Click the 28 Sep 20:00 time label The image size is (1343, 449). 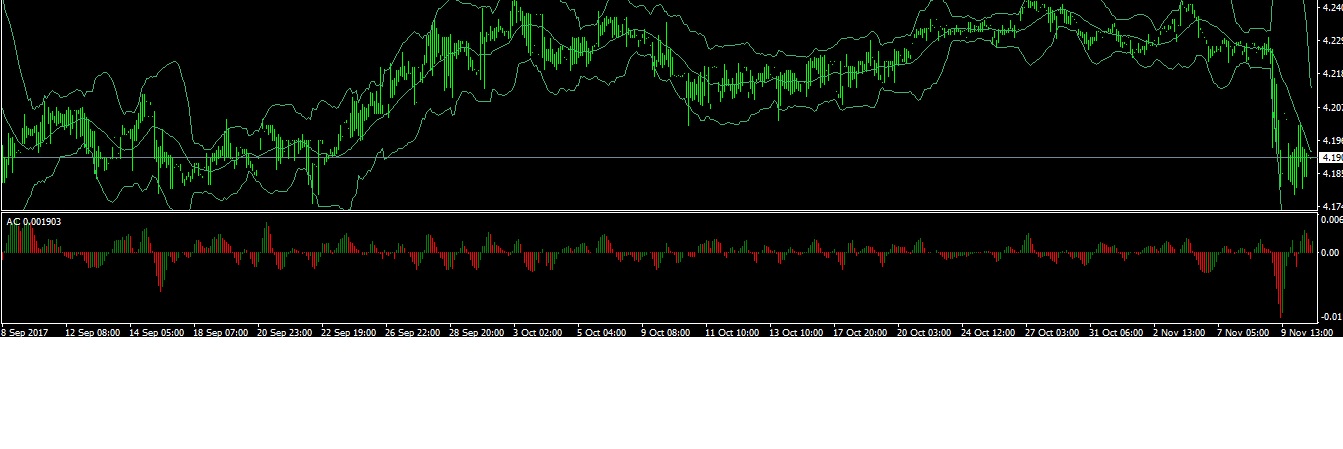point(477,331)
